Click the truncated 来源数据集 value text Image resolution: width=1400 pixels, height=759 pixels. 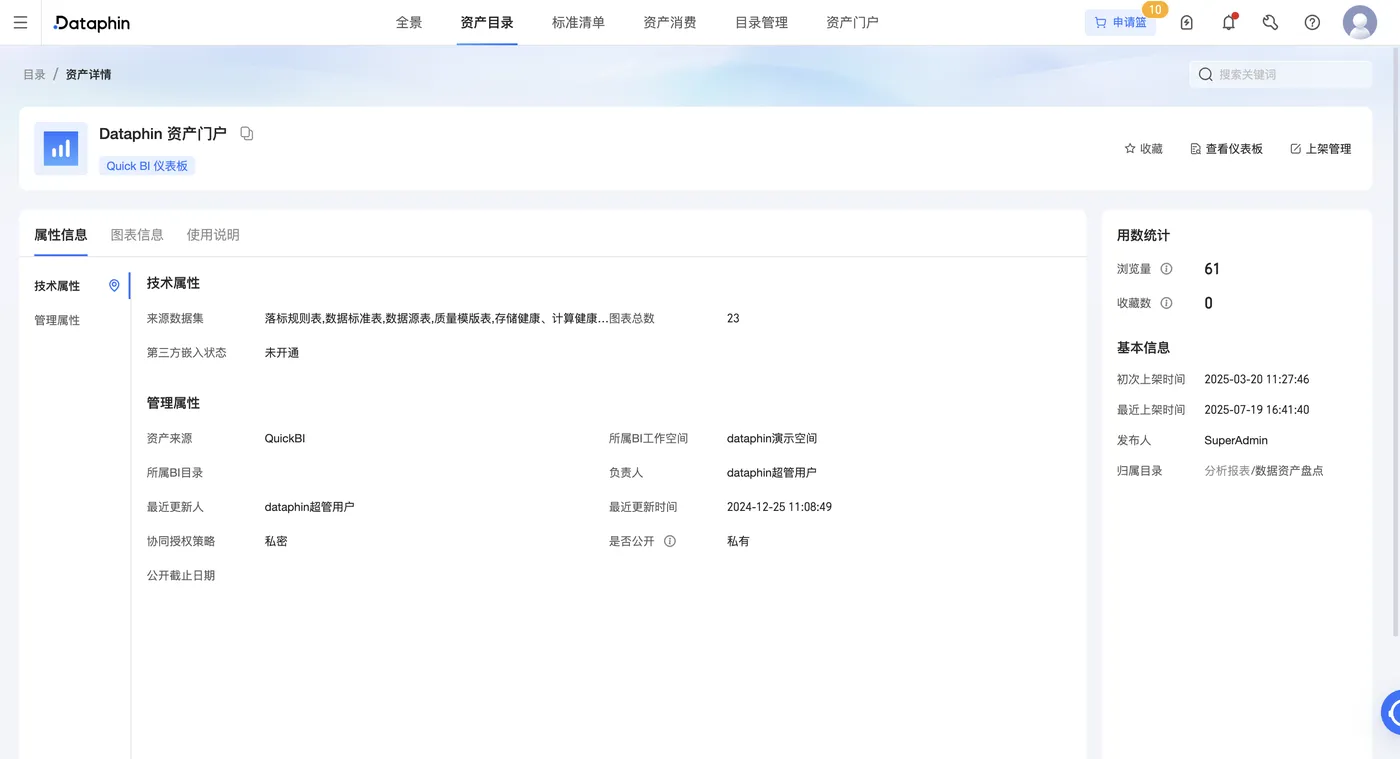[436, 318]
